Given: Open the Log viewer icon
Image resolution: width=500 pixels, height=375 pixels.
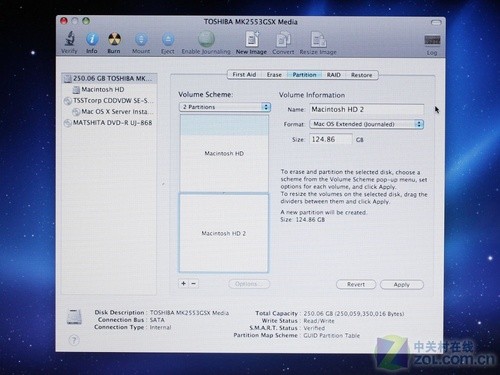Looking at the screenshot, I should [x=432, y=41].
